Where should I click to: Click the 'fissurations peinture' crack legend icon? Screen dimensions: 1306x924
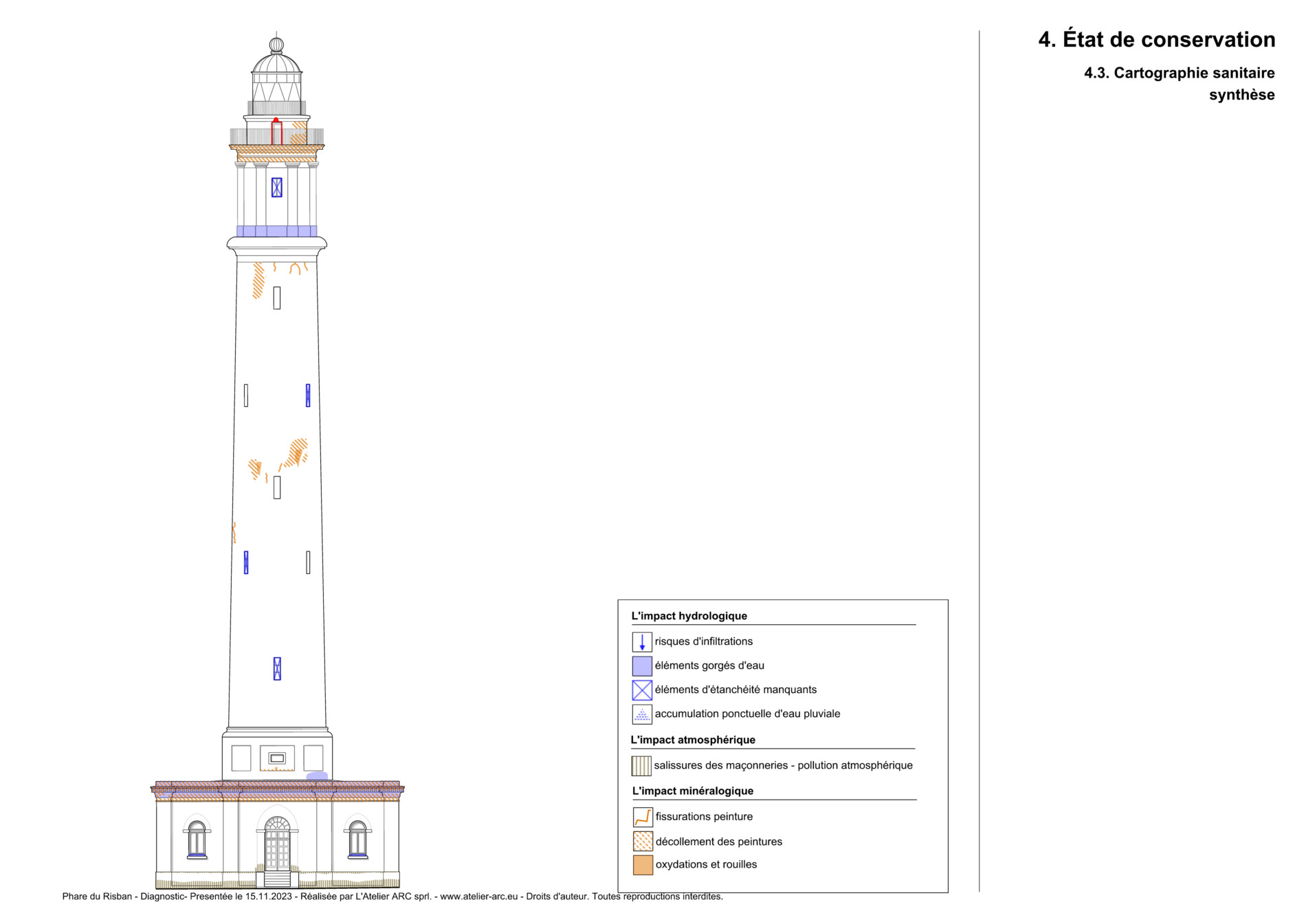pyautogui.click(x=643, y=817)
